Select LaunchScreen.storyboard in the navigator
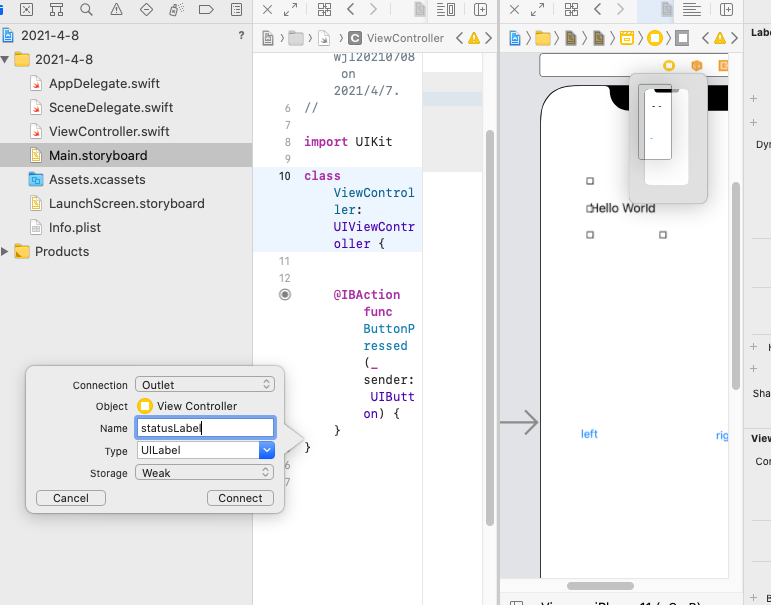 (127, 203)
